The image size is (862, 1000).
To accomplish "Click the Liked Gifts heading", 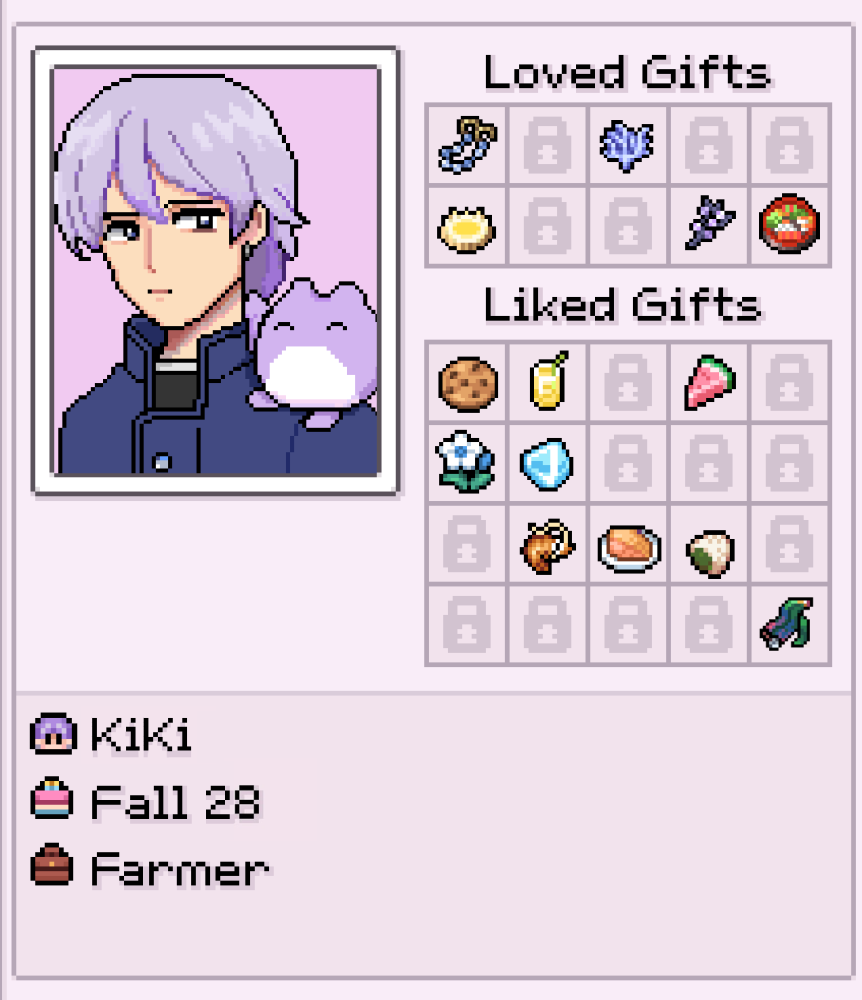I will (x=622, y=305).
